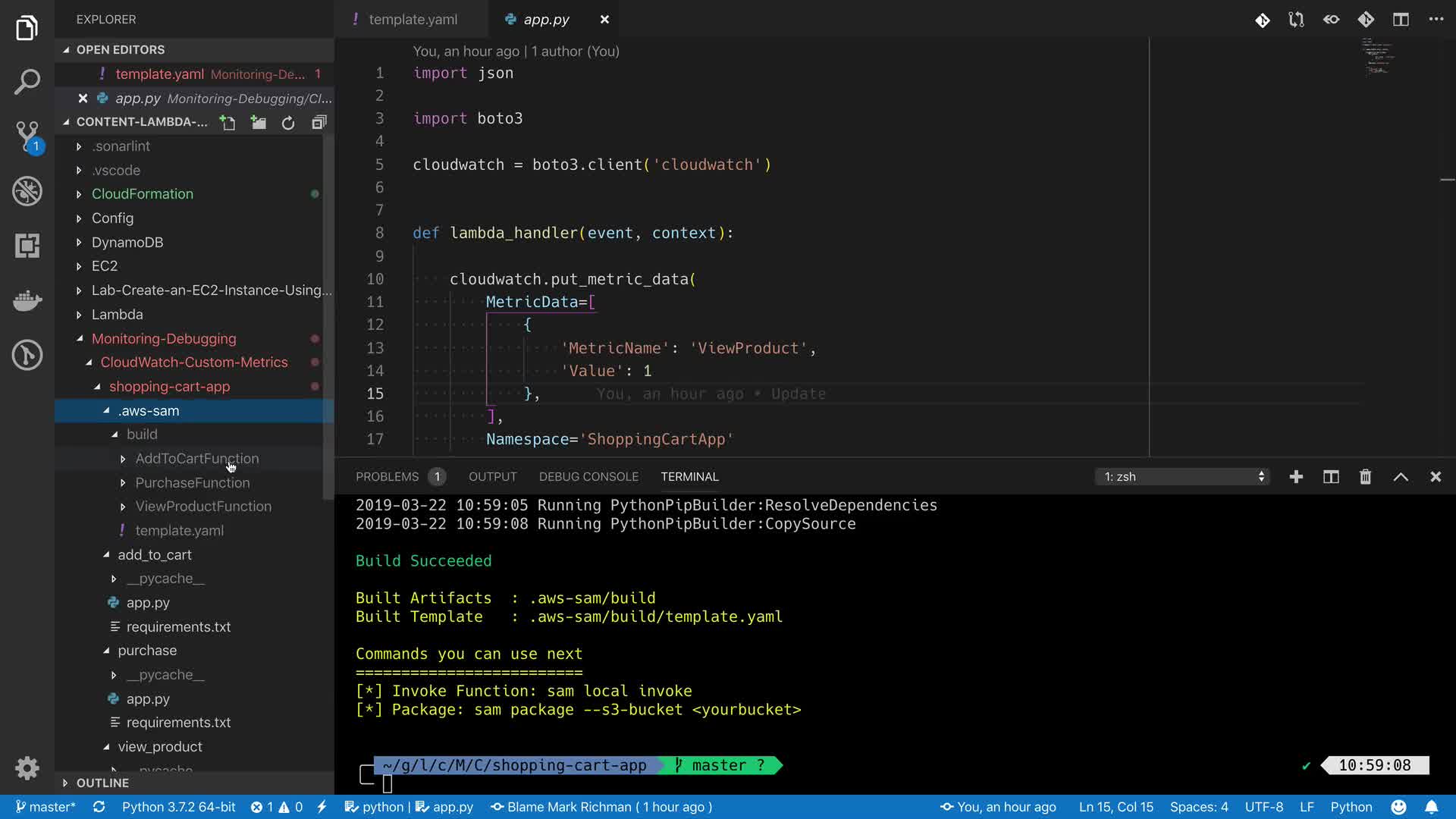This screenshot has width=1456, height=819.
Task: Open the Extensions view
Action: coord(27,246)
